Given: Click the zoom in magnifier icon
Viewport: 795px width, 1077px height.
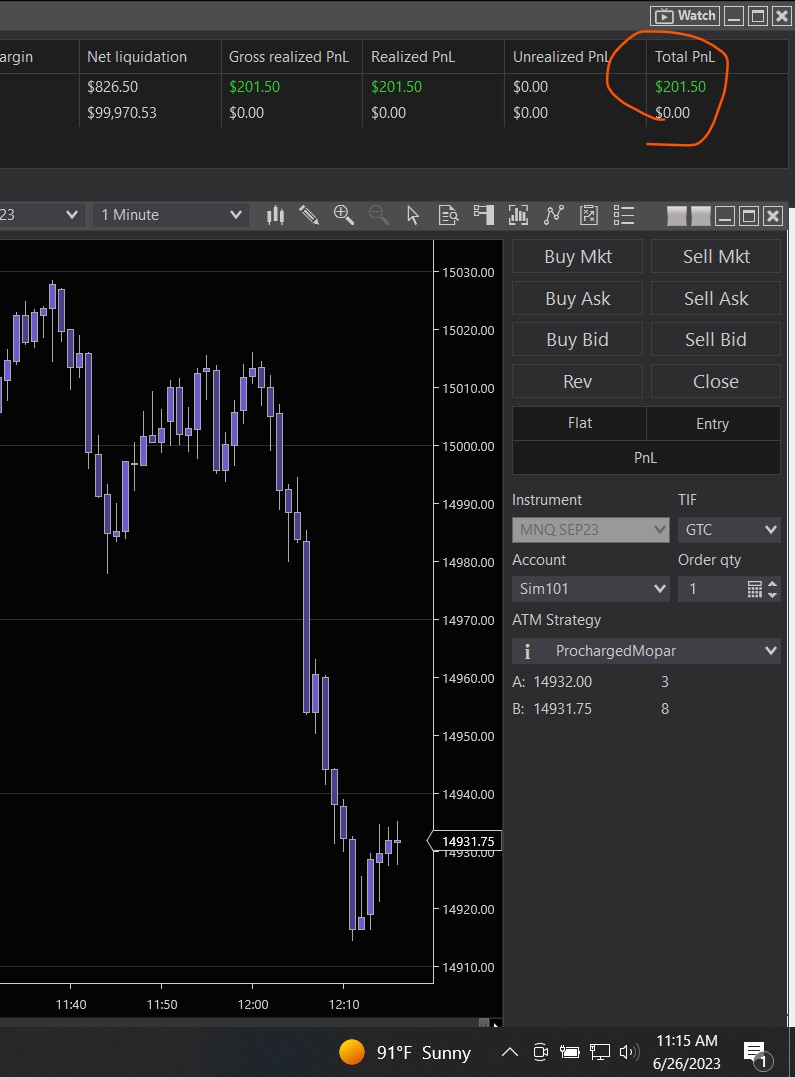Looking at the screenshot, I should pyautogui.click(x=344, y=215).
